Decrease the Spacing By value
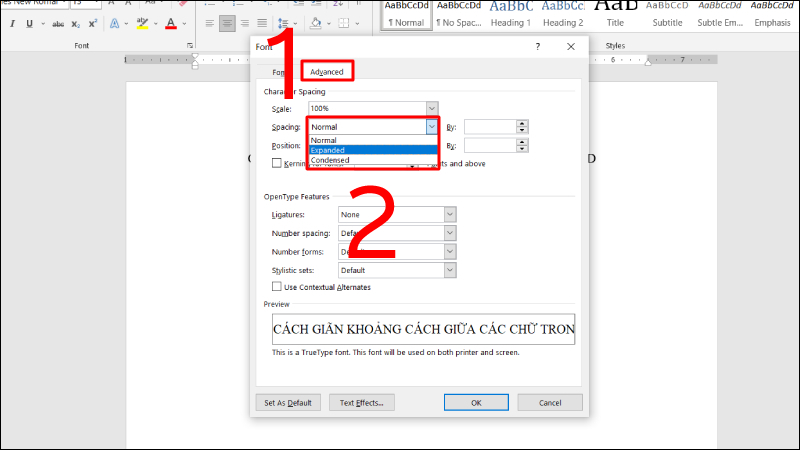The height and width of the screenshot is (450, 800). (x=521, y=130)
